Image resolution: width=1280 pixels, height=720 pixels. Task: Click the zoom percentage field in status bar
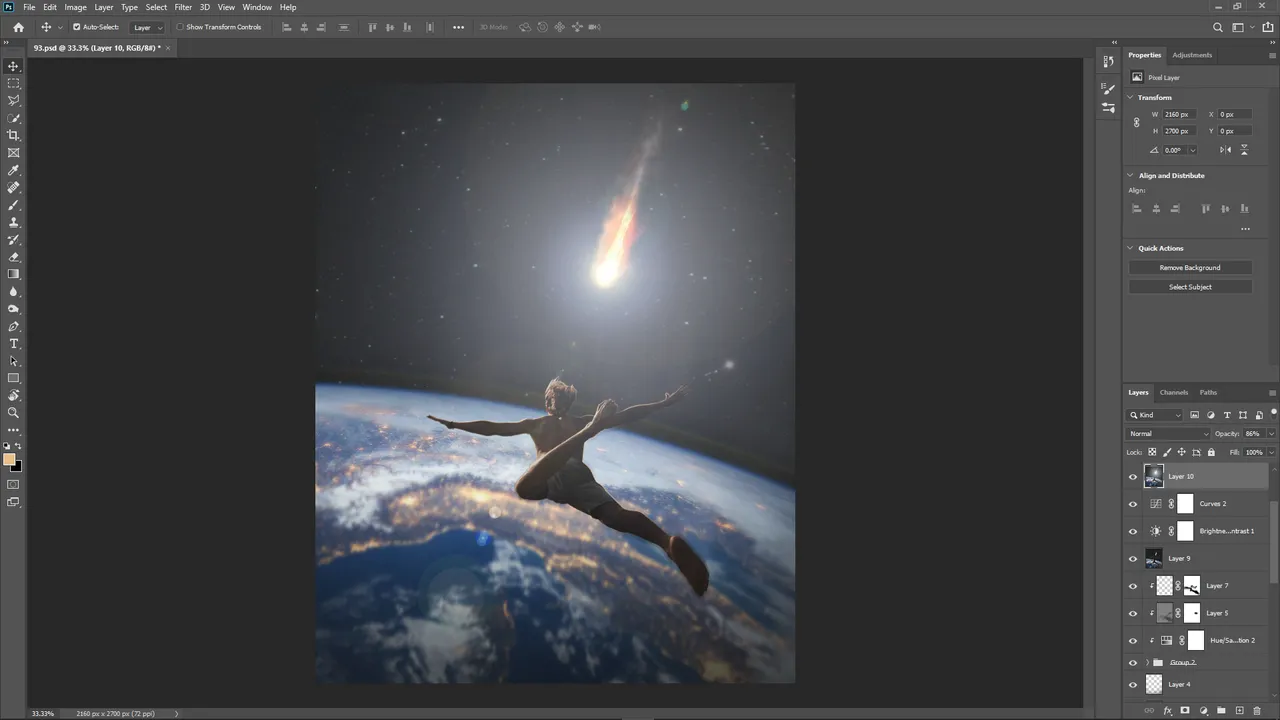coord(43,713)
